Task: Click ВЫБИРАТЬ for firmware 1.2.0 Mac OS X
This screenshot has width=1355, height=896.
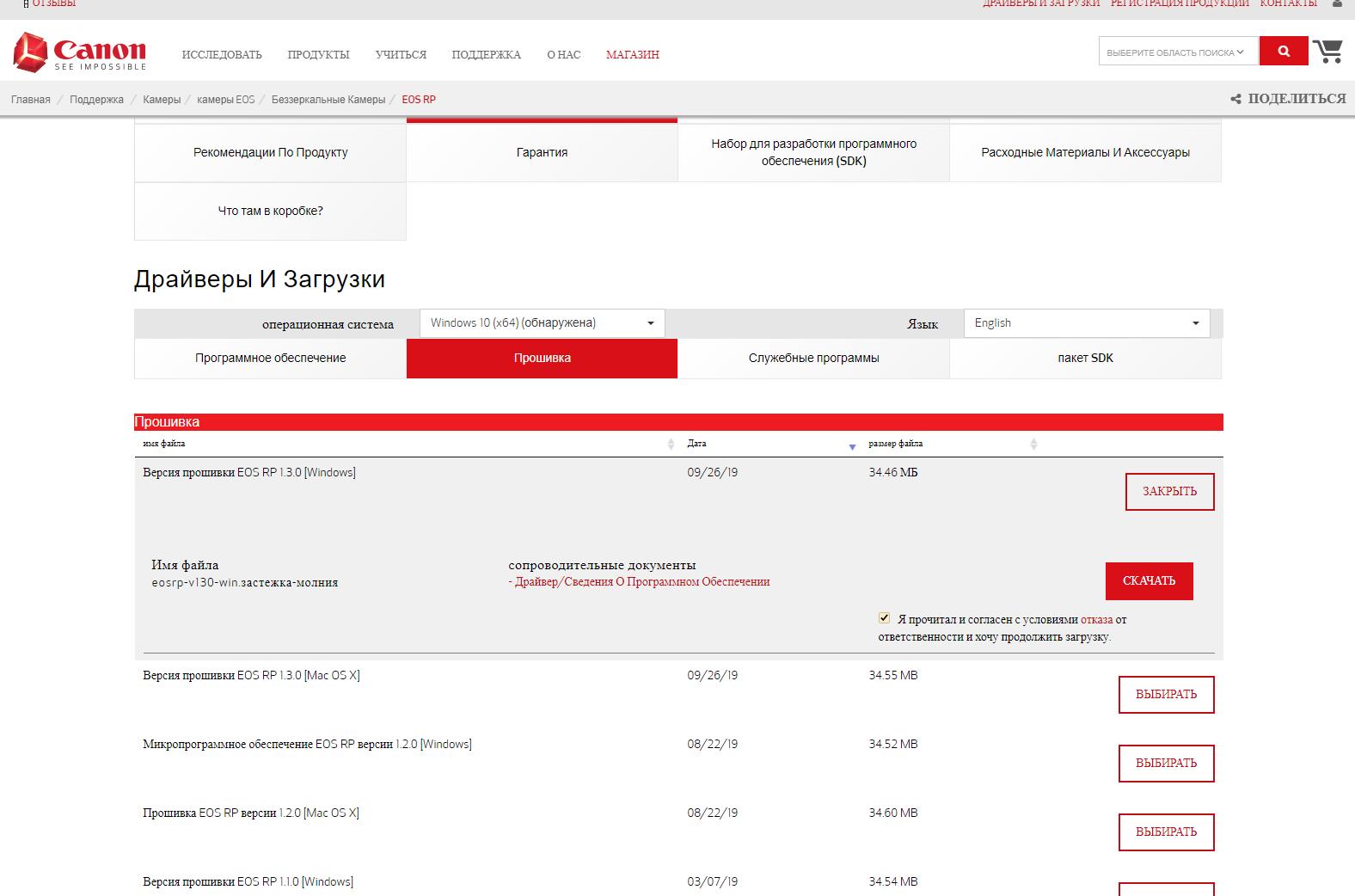Action: click(1166, 832)
